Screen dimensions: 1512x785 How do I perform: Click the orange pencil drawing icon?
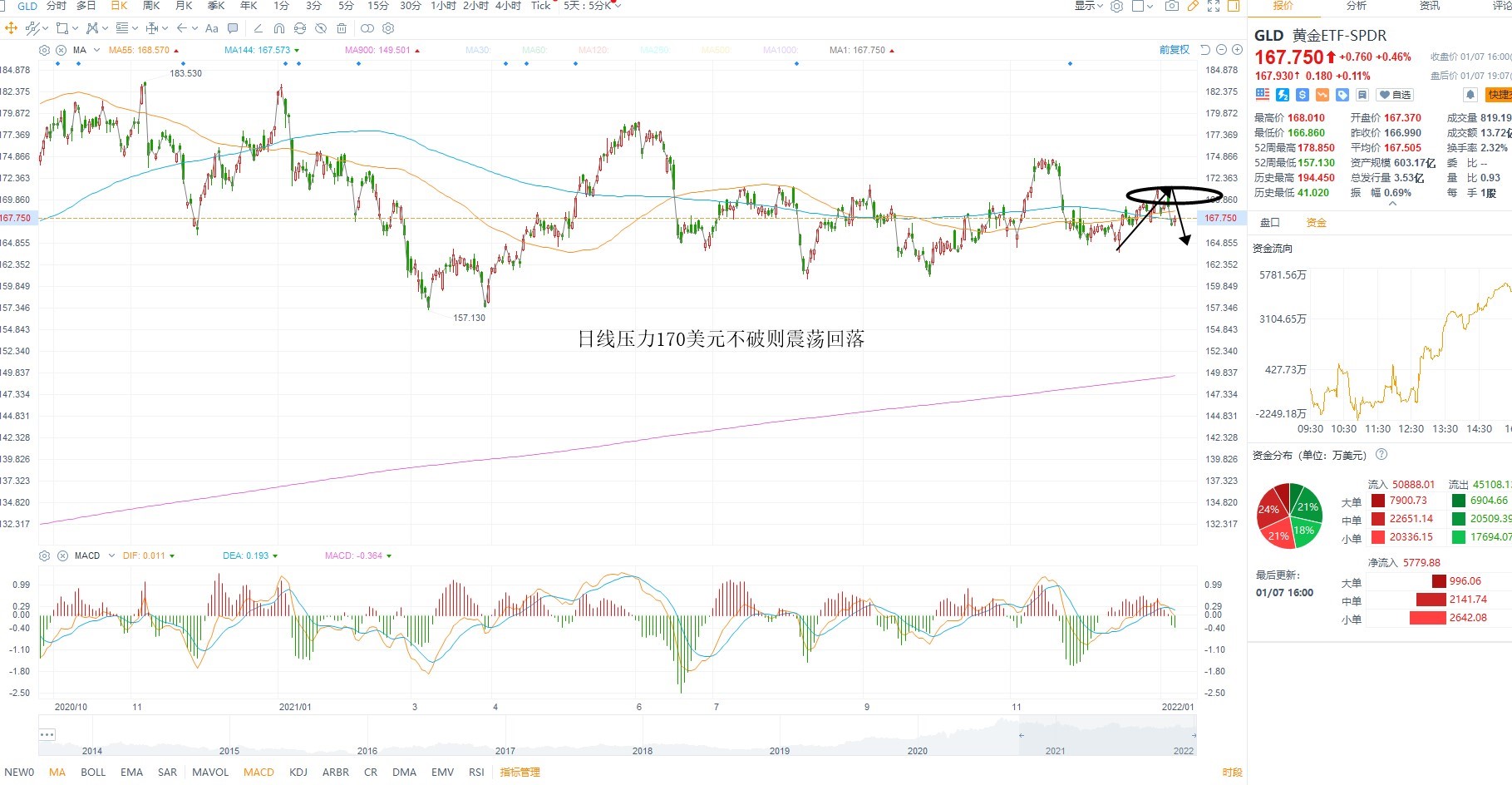(x=1193, y=6)
